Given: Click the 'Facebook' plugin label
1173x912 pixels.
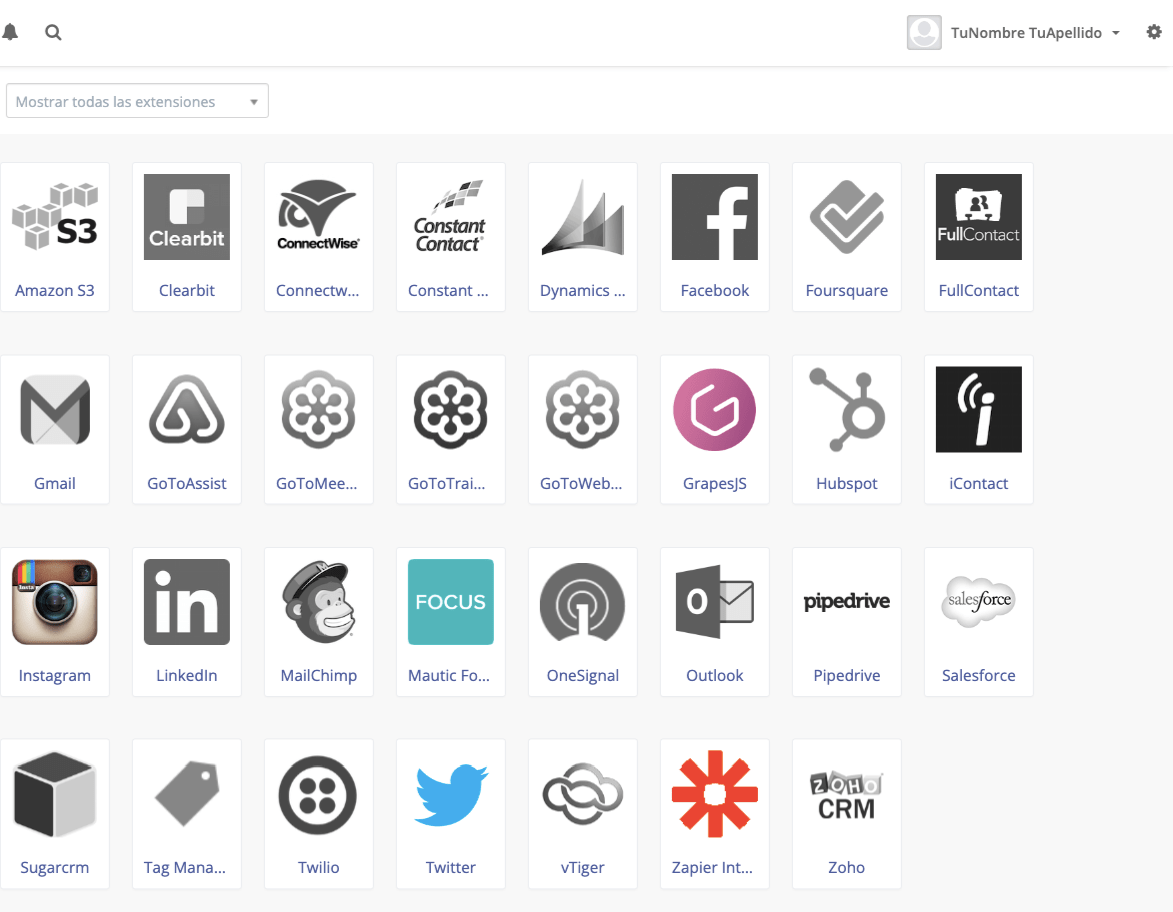Looking at the screenshot, I should click(714, 290).
